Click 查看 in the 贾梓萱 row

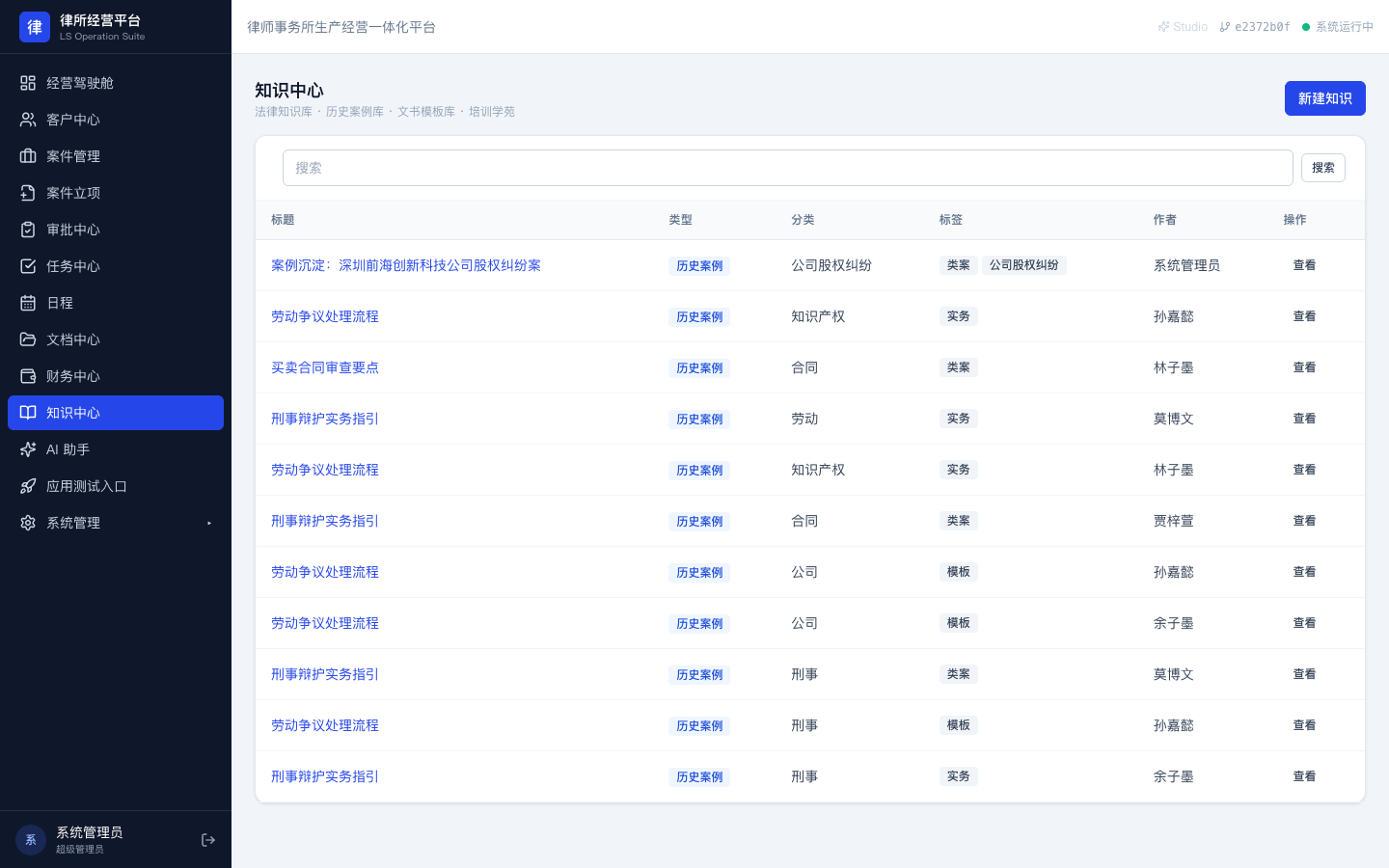(1304, 521)
